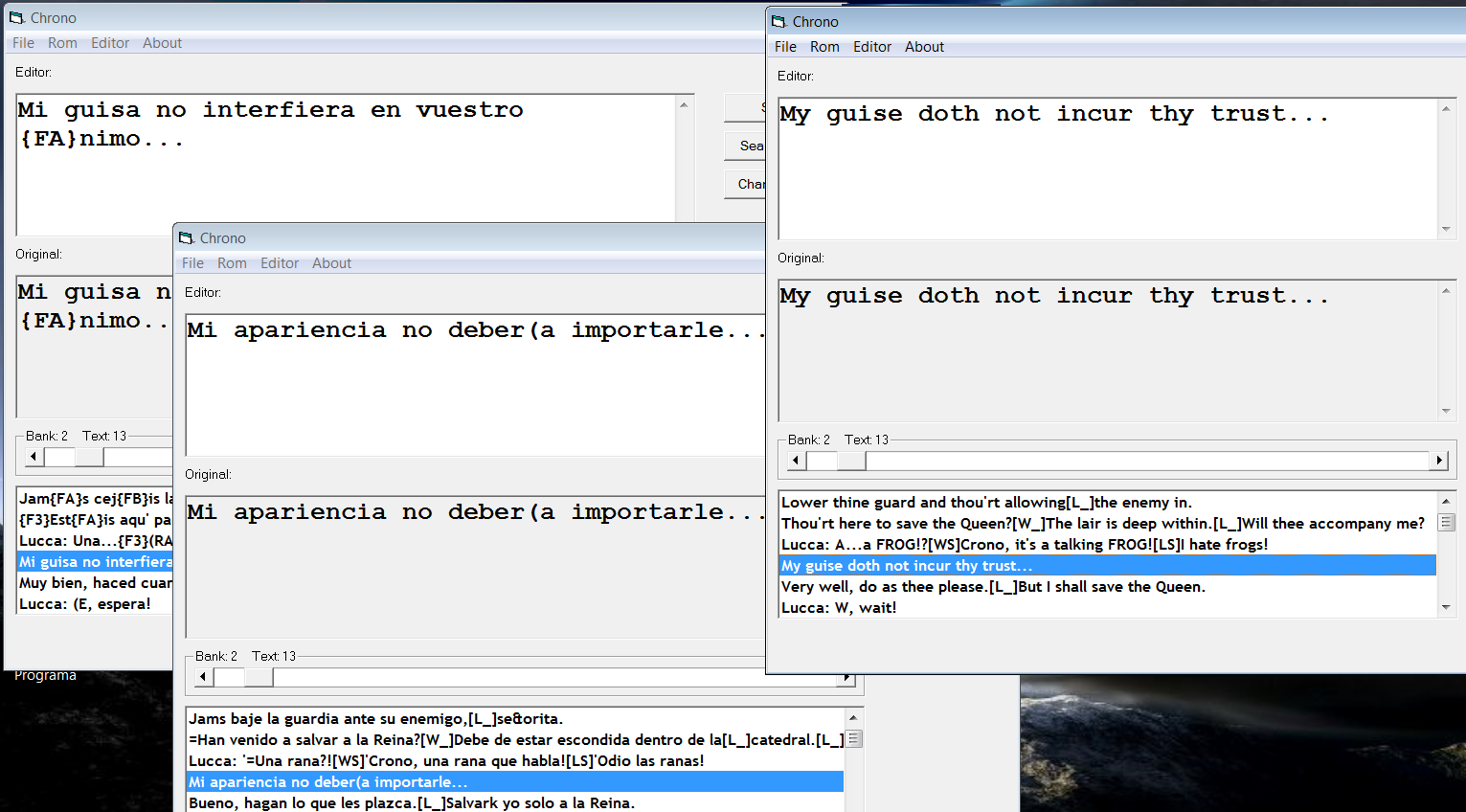Select the "Very well, do as thee please" line

[992, 587]
